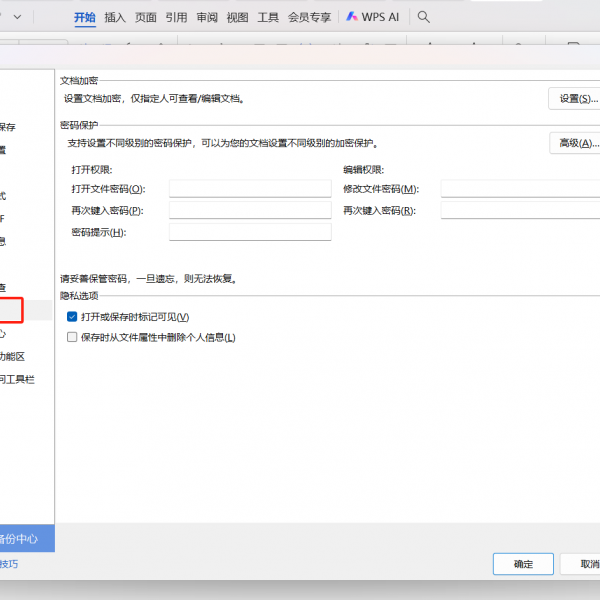Screen dimensions: 600x600
Task: Toggle 打开或保存时标记可见 checkbox
Action: (72, 317)
